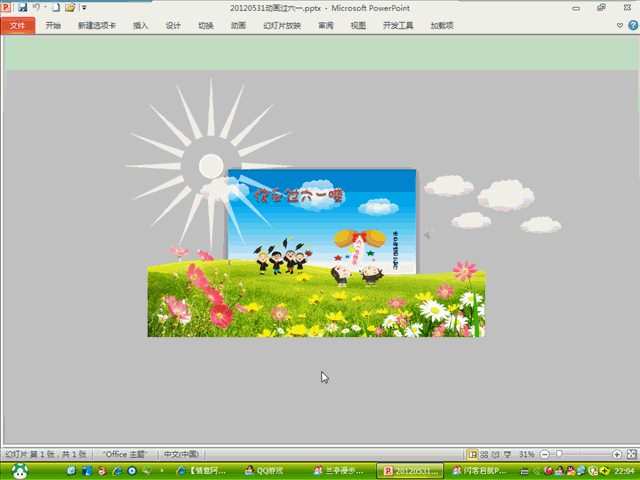Image resolution: width=640 pixels, height=480 pixels.
Task: Expand hidden quick launch items chevron
Action: pyautogui.click(x=162, y=471)
